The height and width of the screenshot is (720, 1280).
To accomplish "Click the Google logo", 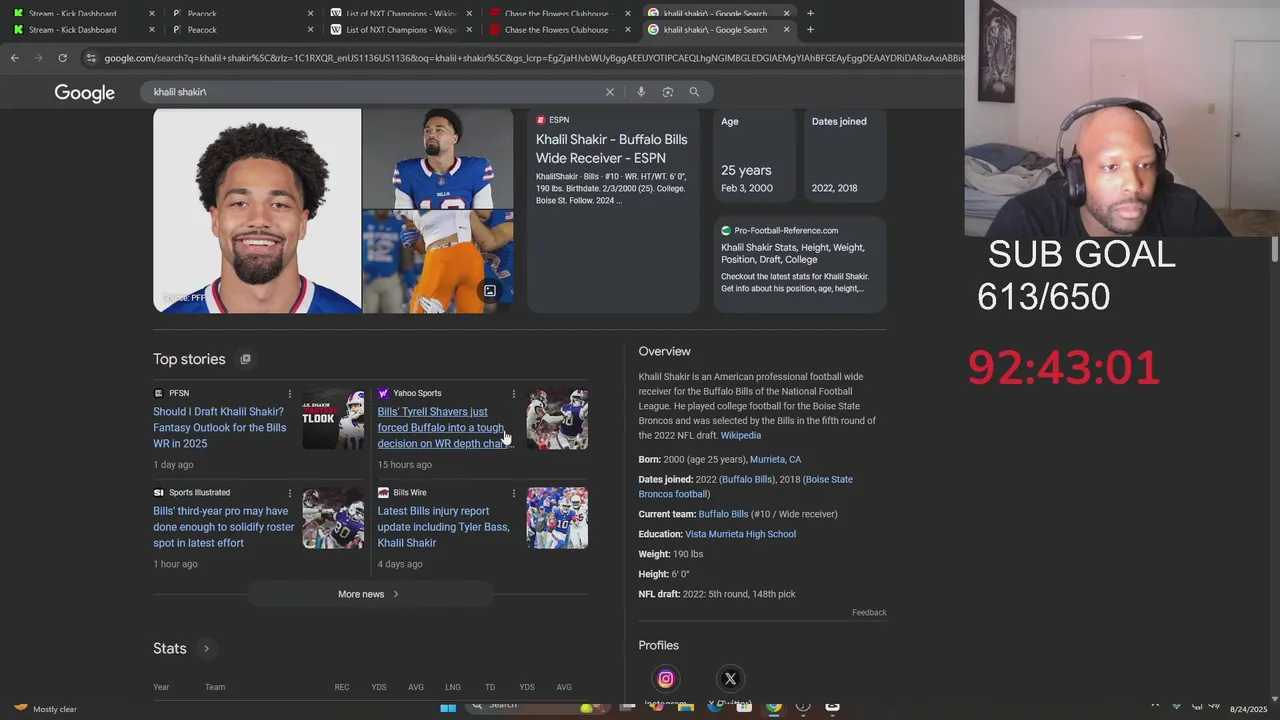I will tap(85, 93).
